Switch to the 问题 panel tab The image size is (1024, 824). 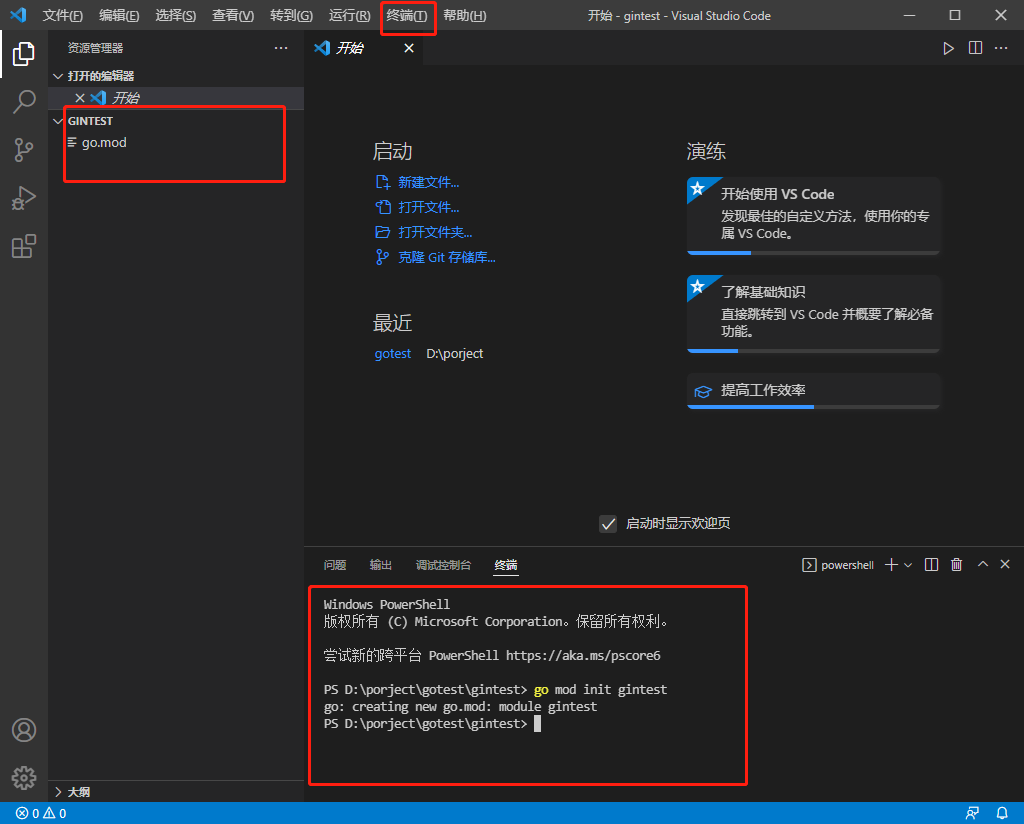pyautogui.click(x=335, y=565)
